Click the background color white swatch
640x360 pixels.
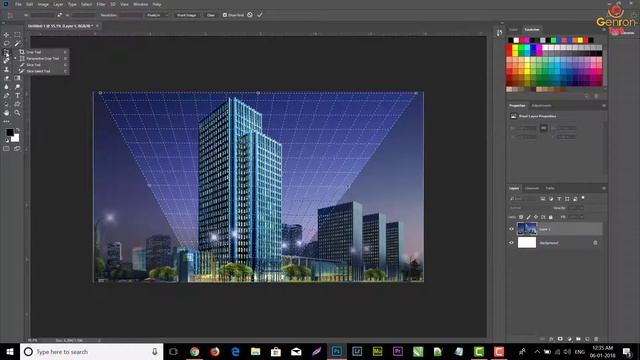point(16,138)
